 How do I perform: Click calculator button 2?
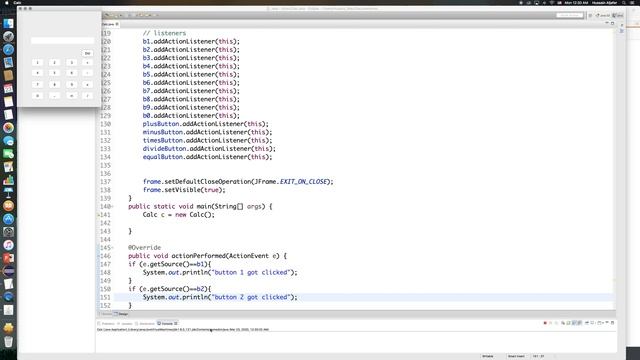click(54, 62)
